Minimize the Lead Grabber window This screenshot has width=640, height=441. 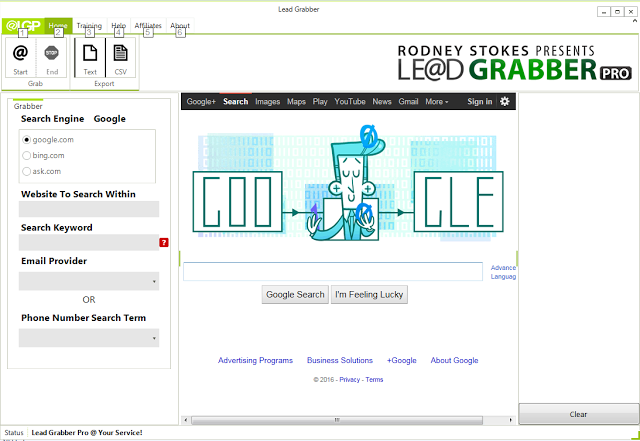point(604,12)
